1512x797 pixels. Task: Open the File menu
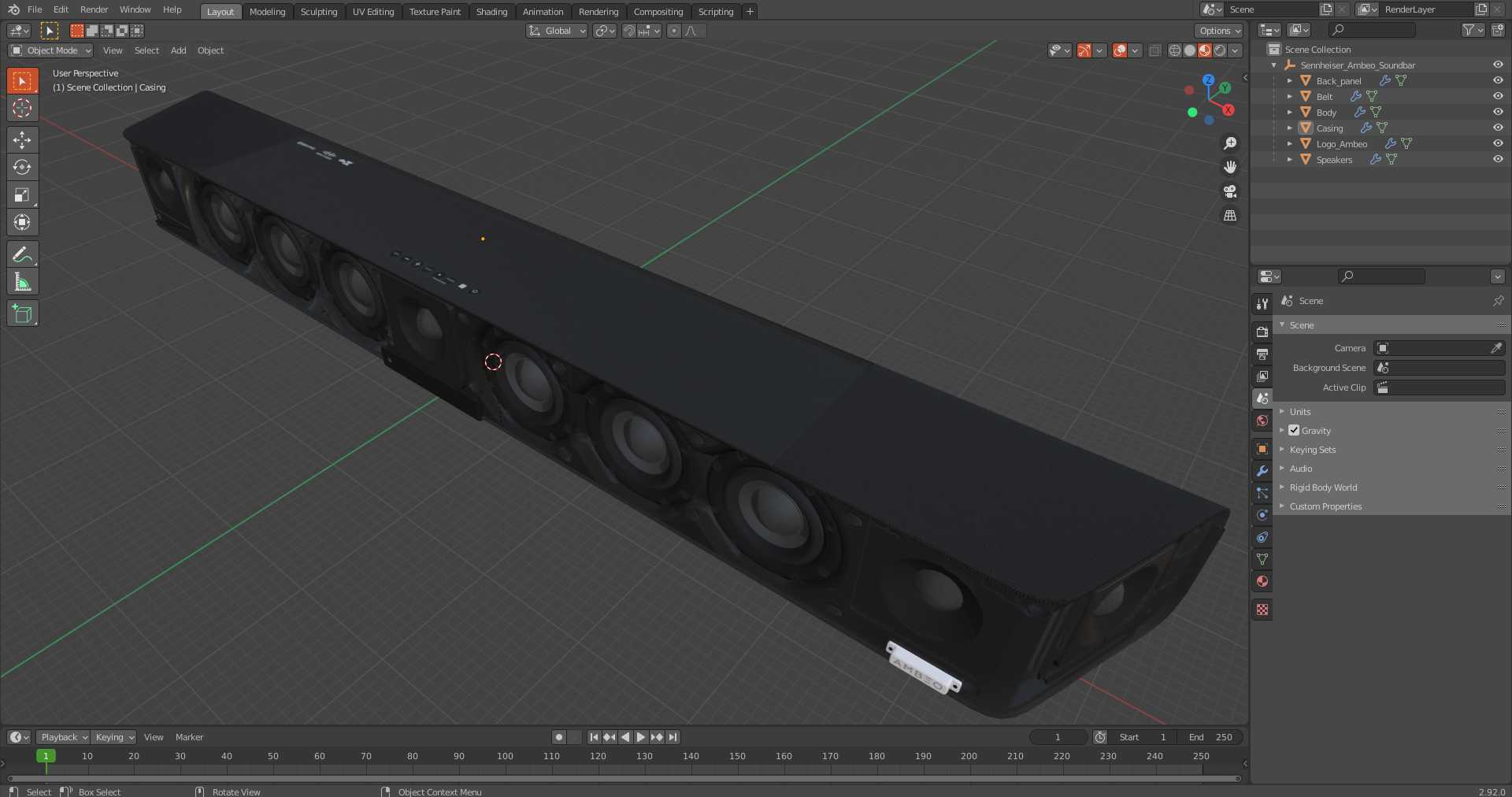point(35,9)
